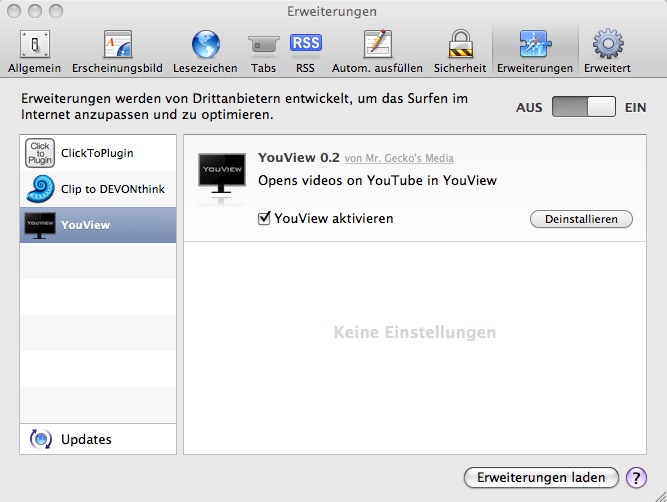Screen dimensions: 667x502
Task: Uncheck the YouView aktivieren checkbox
Action: 264,218
